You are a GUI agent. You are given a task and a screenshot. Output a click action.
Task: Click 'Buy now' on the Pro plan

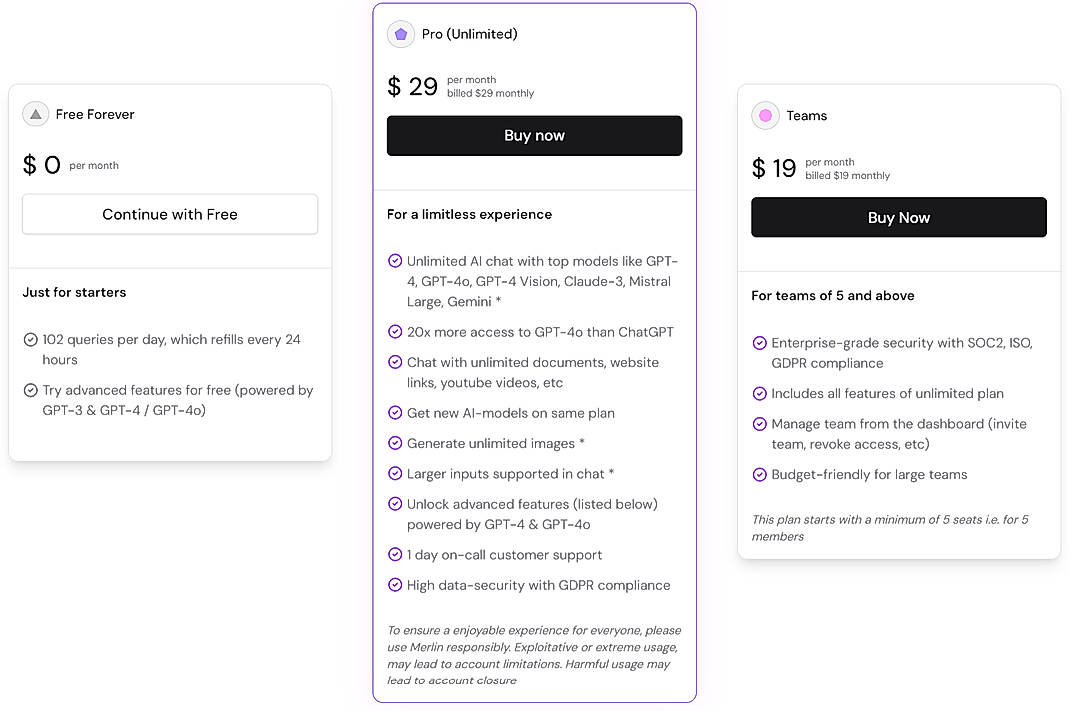534,135
